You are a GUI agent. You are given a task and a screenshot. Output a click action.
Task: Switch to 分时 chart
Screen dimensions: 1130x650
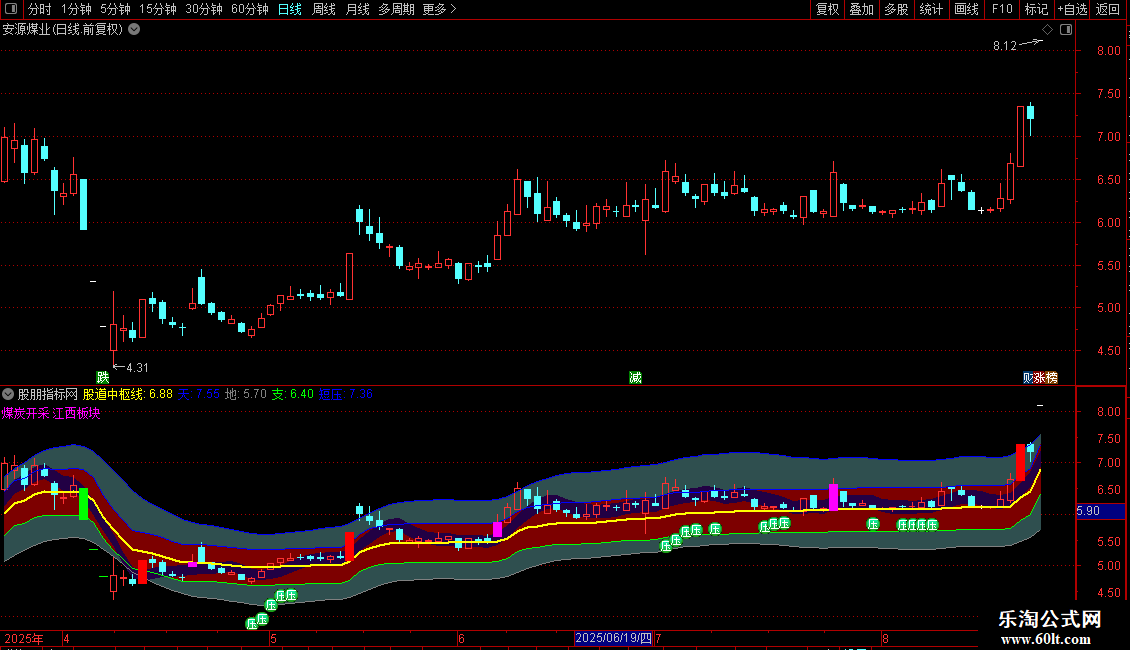tap(40, 9)
